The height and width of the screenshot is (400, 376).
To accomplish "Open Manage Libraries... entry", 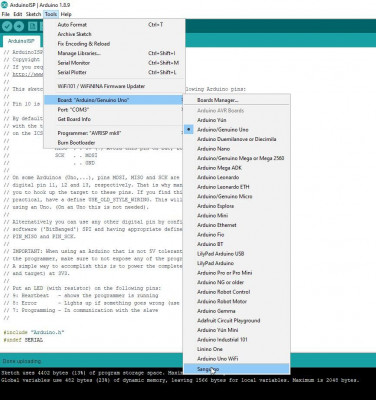I will (x=114, y=53).
